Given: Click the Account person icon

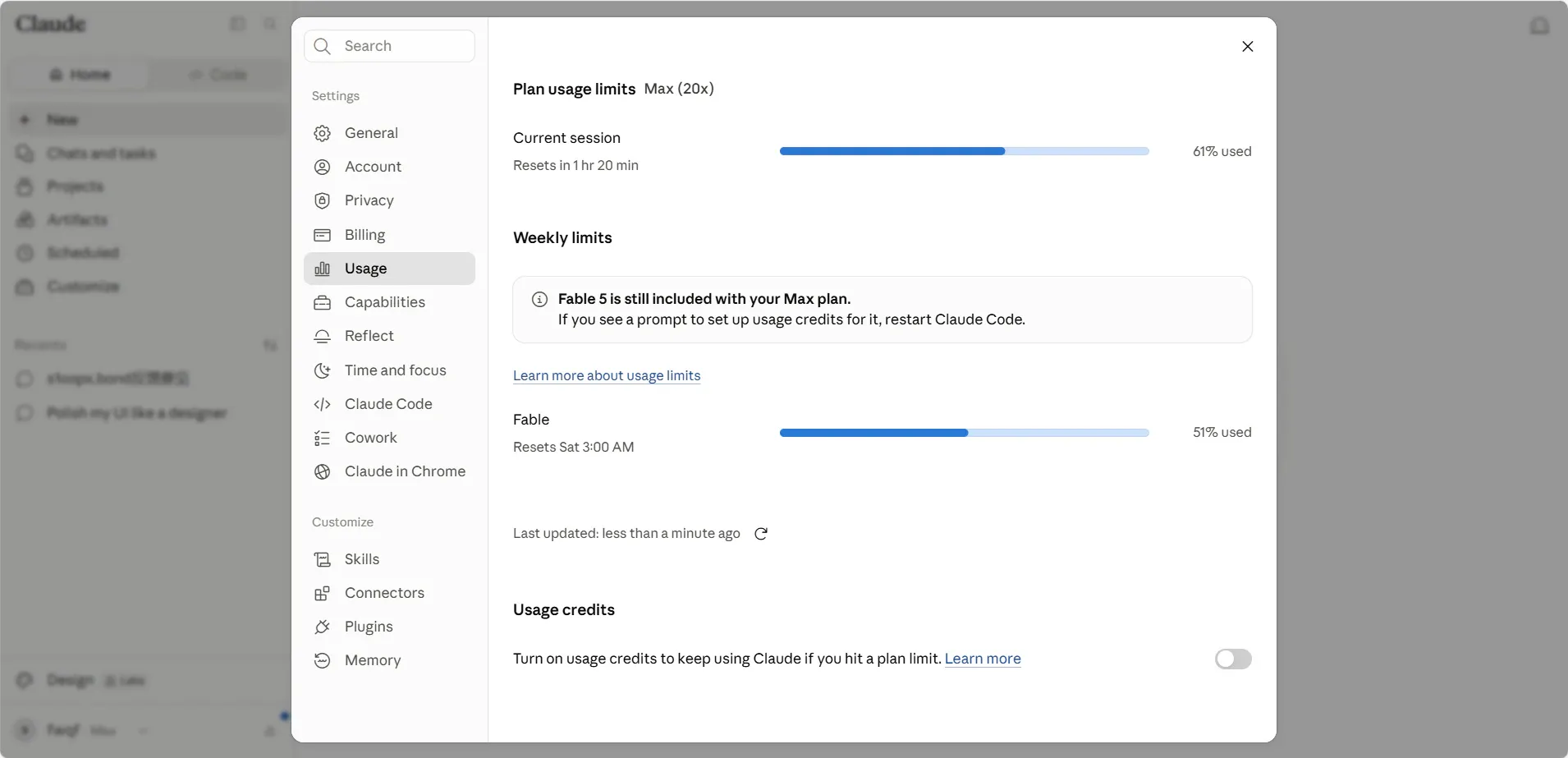Looking at the screenshot, I should (323, 167).
